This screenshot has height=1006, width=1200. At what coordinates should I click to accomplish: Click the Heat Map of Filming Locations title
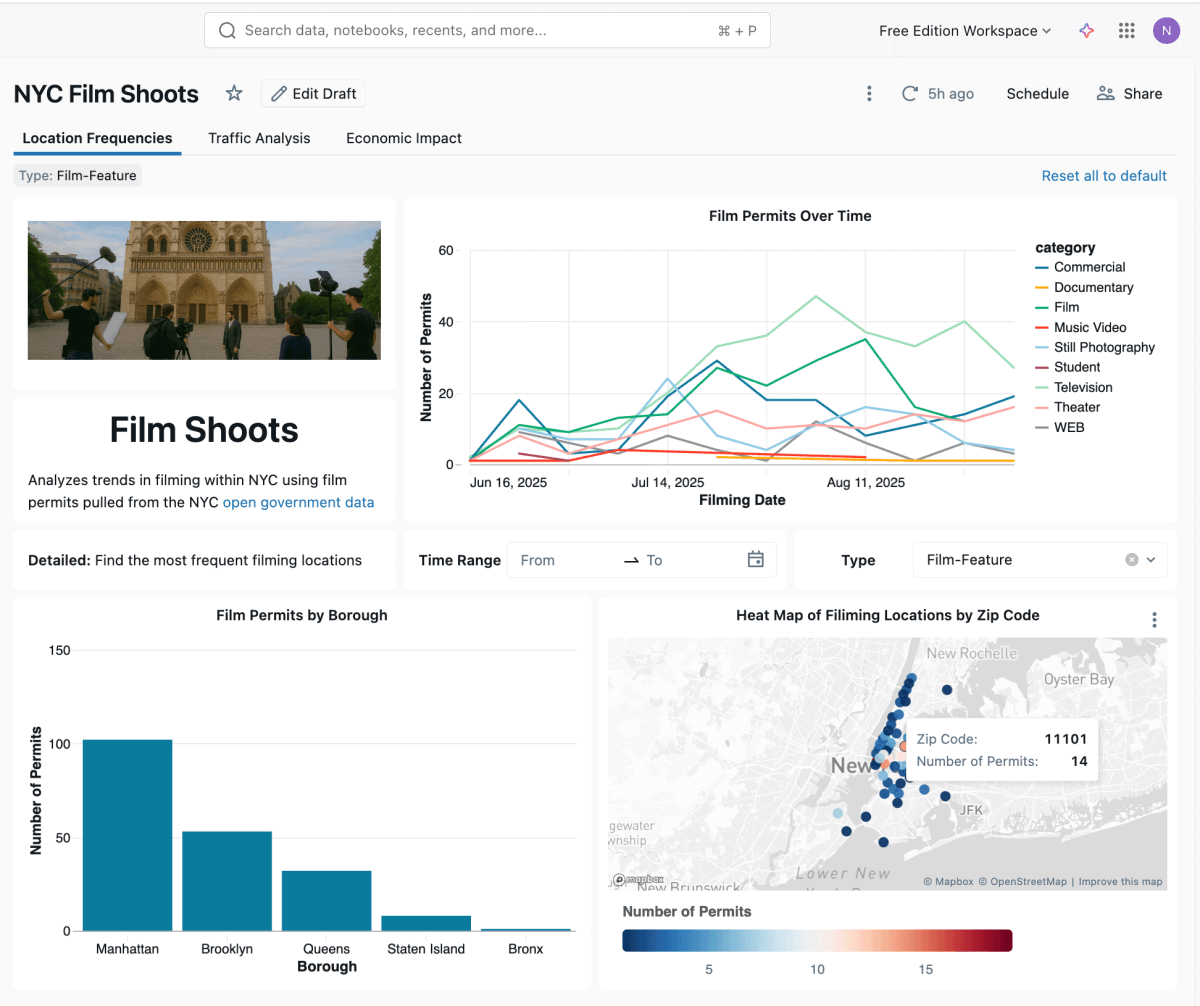tap(888, 615)
